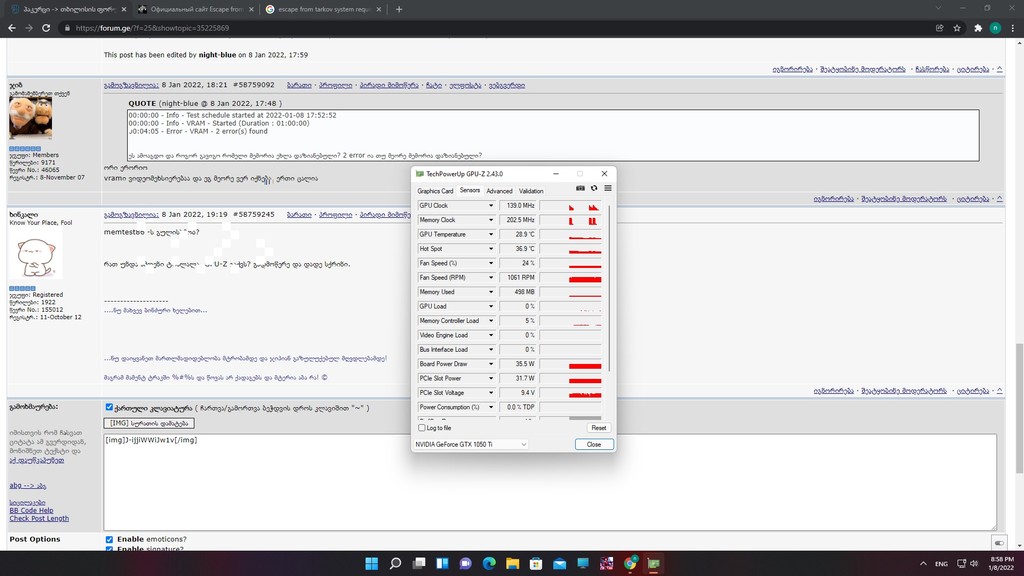The width and height of the screenshot is (1024, 576).
Task: Switch to the Escape from Tarkov official site tab
Action: pos(196,9)
